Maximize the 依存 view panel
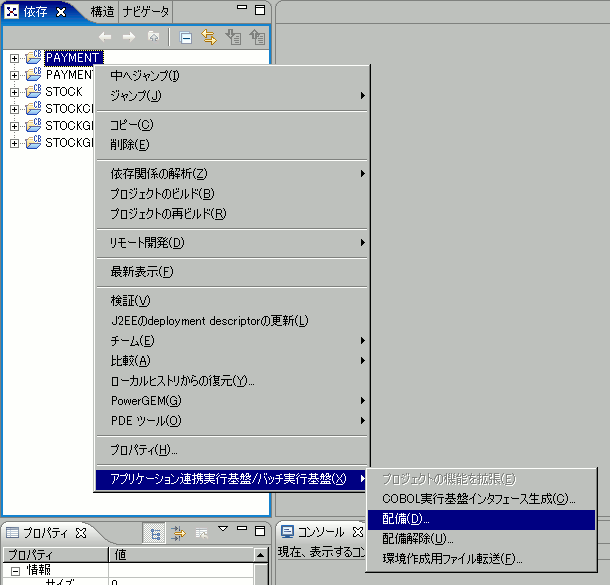This screenshot has width=610, height=585. pos(259,11)
